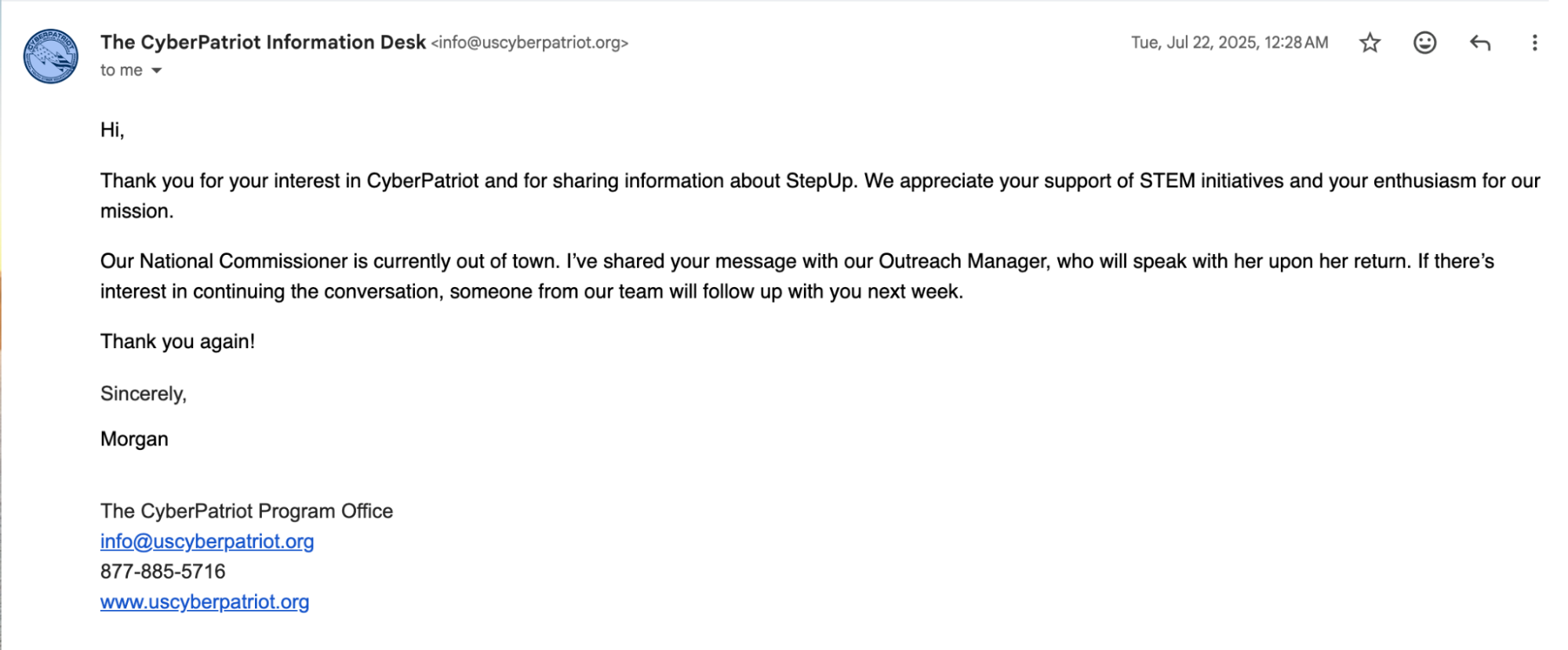
Task: Click the 'Thank you again!' line
Action: 177,342
